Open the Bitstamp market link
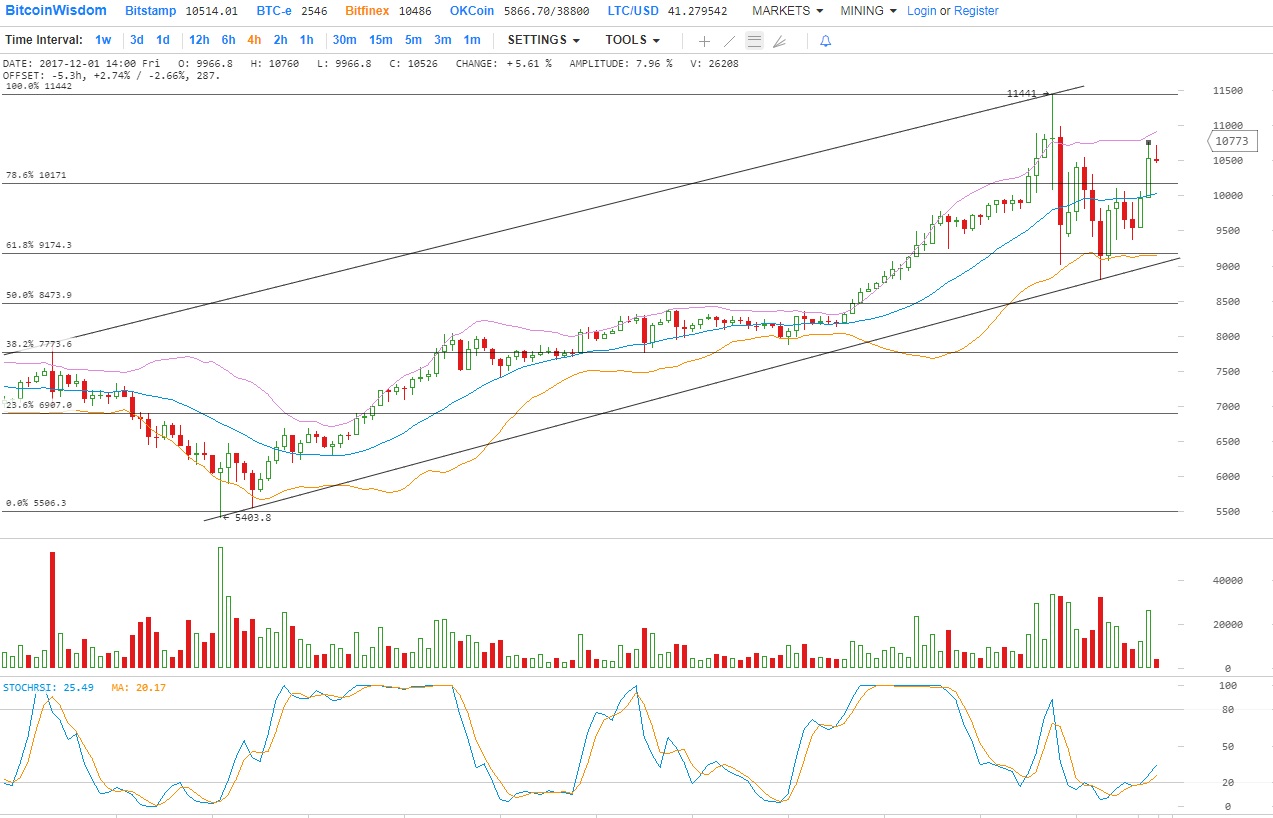Viewport: 1273px width, 818px height. [x=152, y=11]
